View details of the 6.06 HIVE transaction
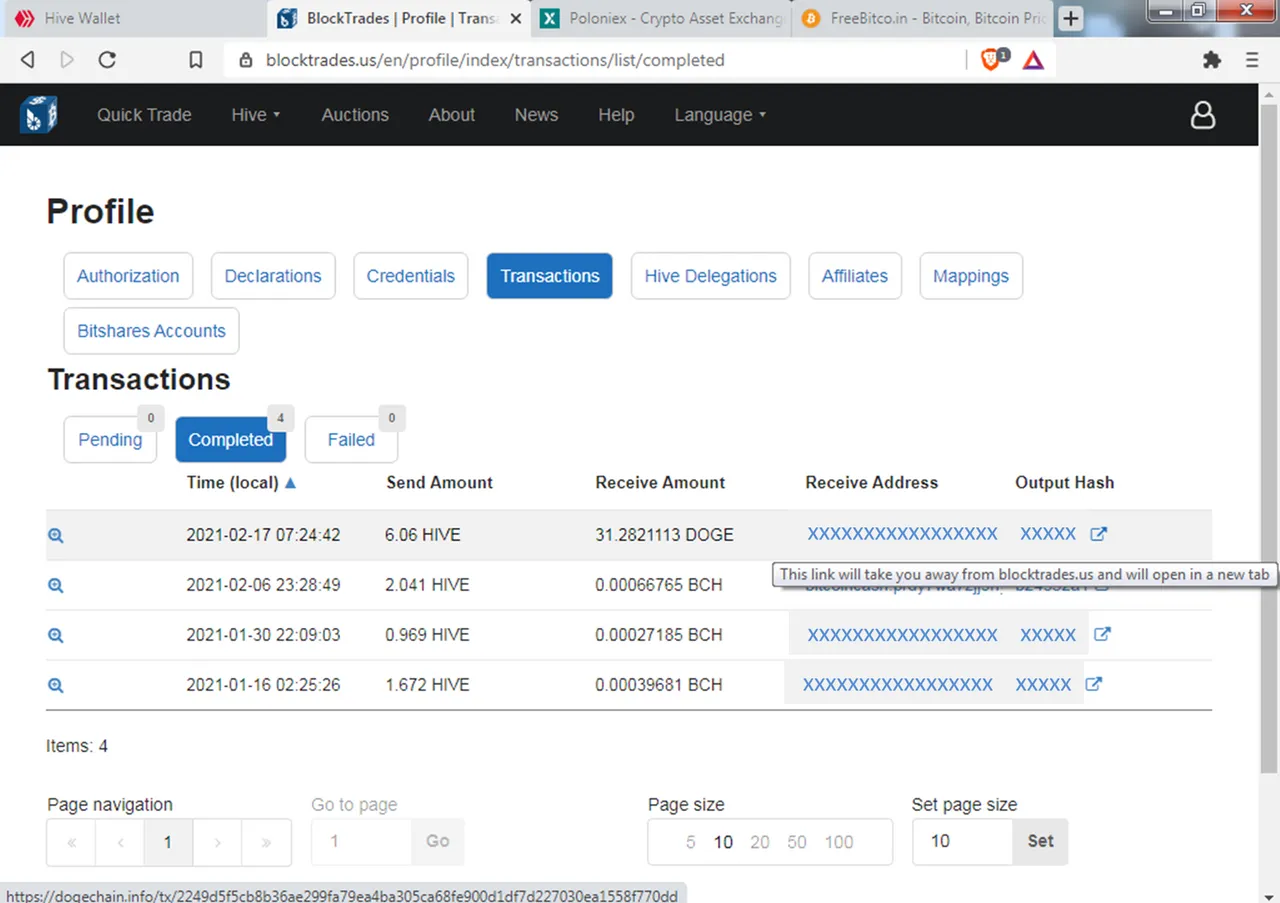Viewport: 1280px width, 903px height. pos(56,536)
